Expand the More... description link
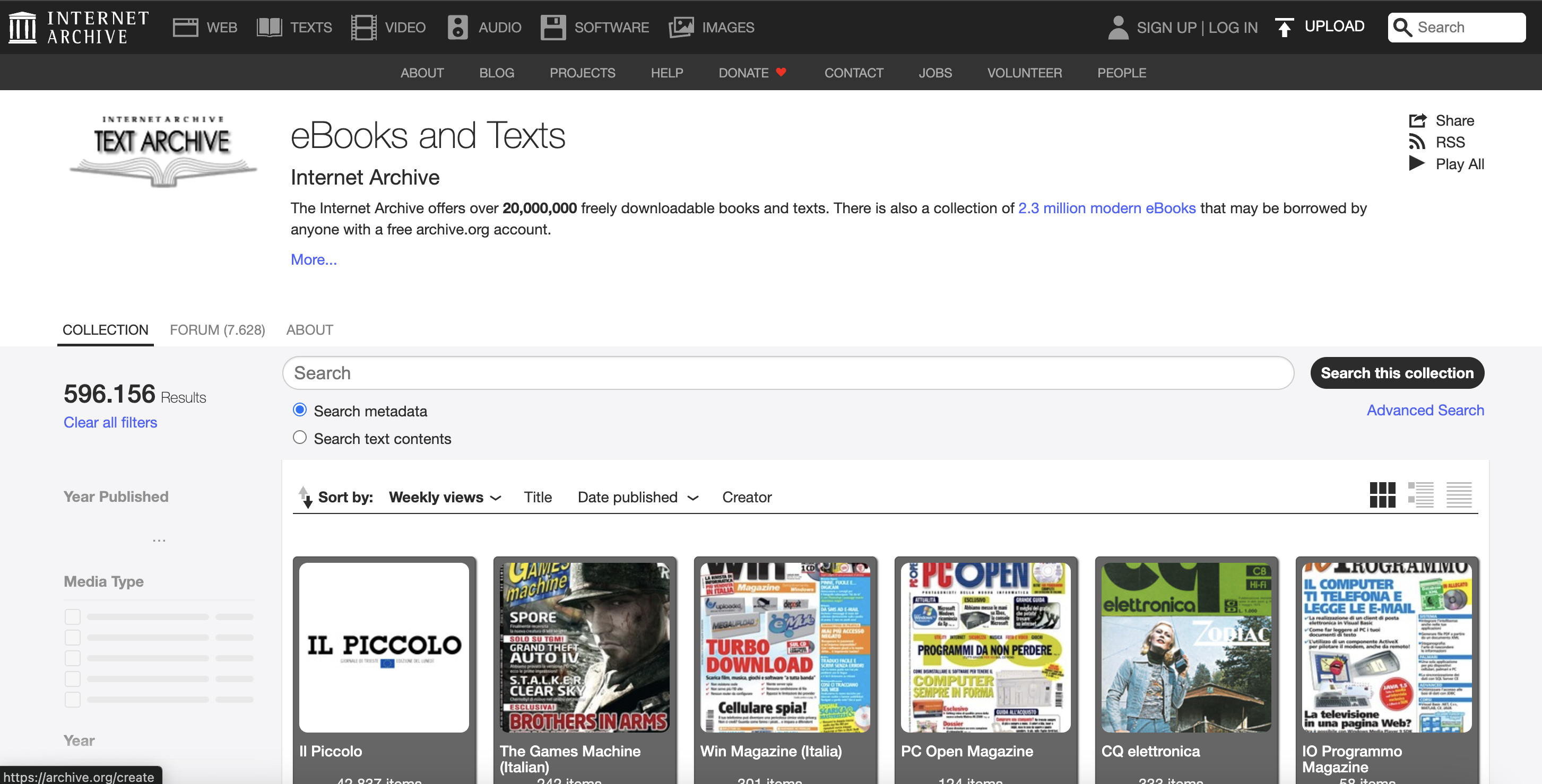1542x784 pixels. [x=314, y=259]
